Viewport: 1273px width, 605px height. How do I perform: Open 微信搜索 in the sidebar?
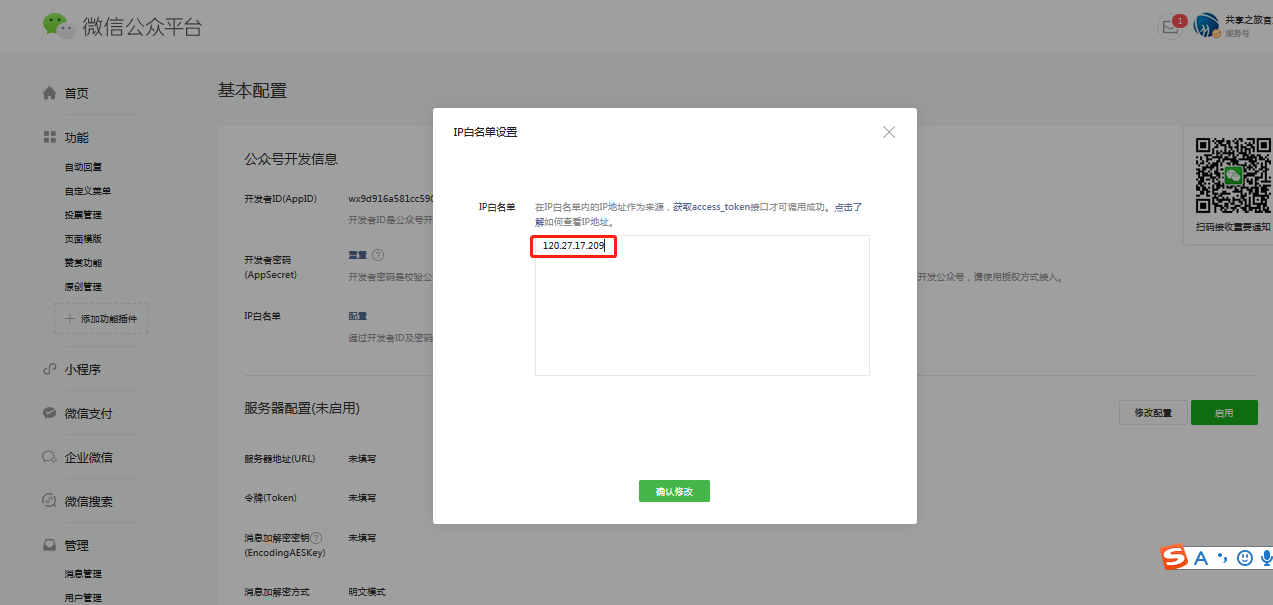[85, 500]
